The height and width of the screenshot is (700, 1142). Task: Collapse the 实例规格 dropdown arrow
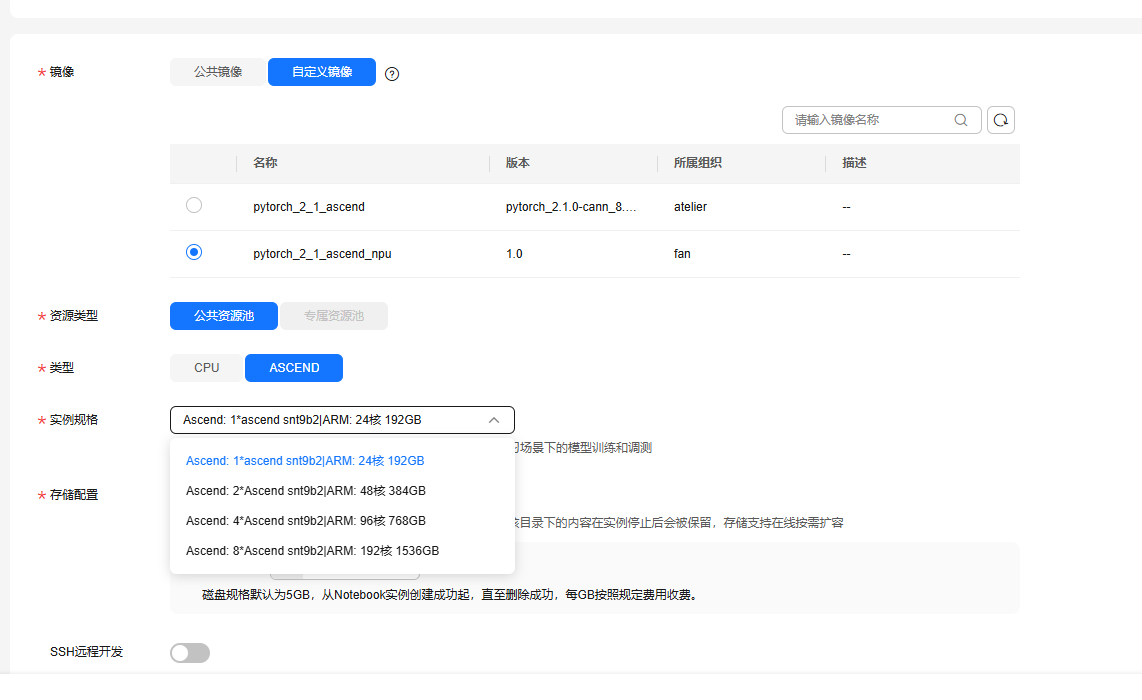click(x=494, y=420)
